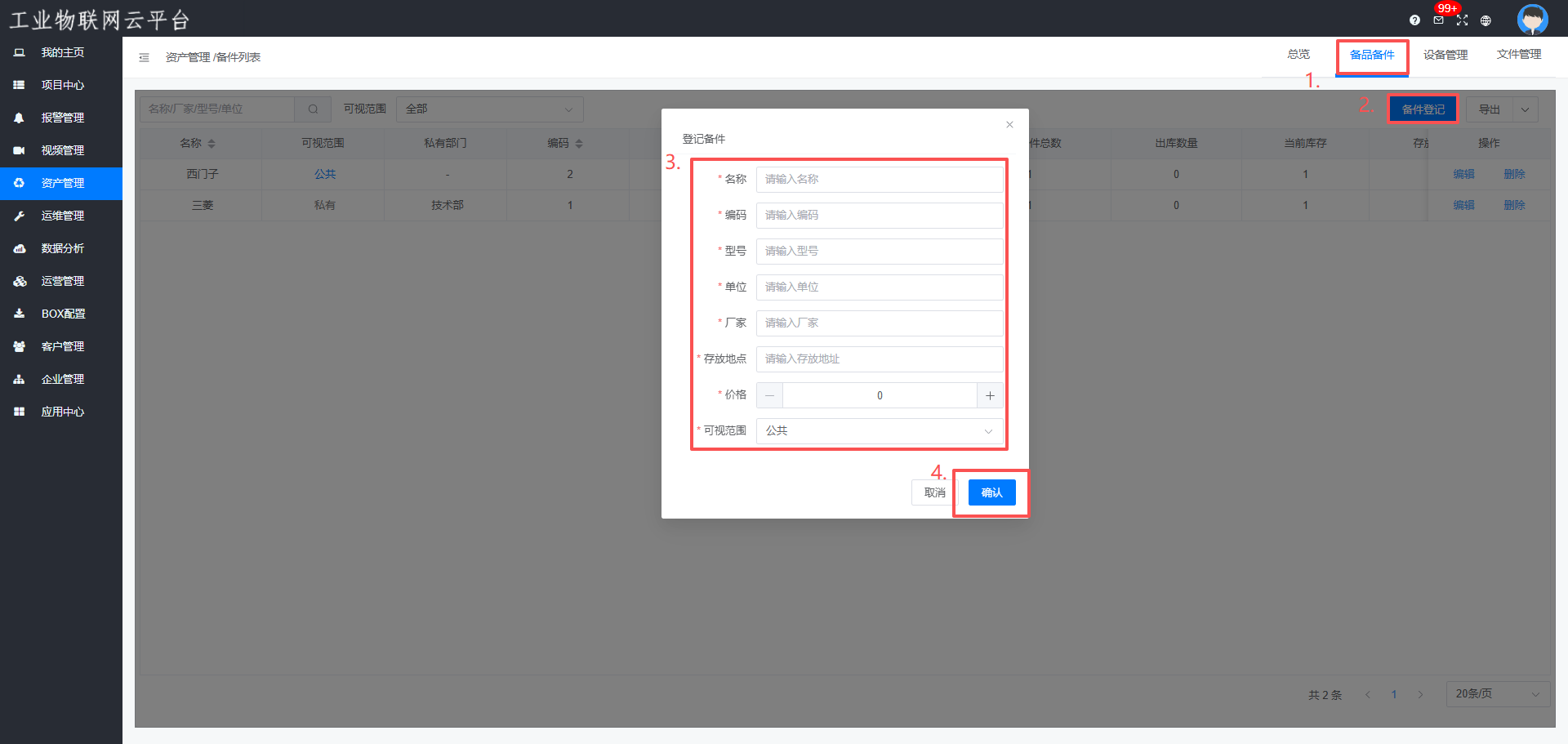Open the 20条/页 page size dropdown
Viewport: 1568px width, 744px height.
pyautogui.click(x=1497, y=694)
